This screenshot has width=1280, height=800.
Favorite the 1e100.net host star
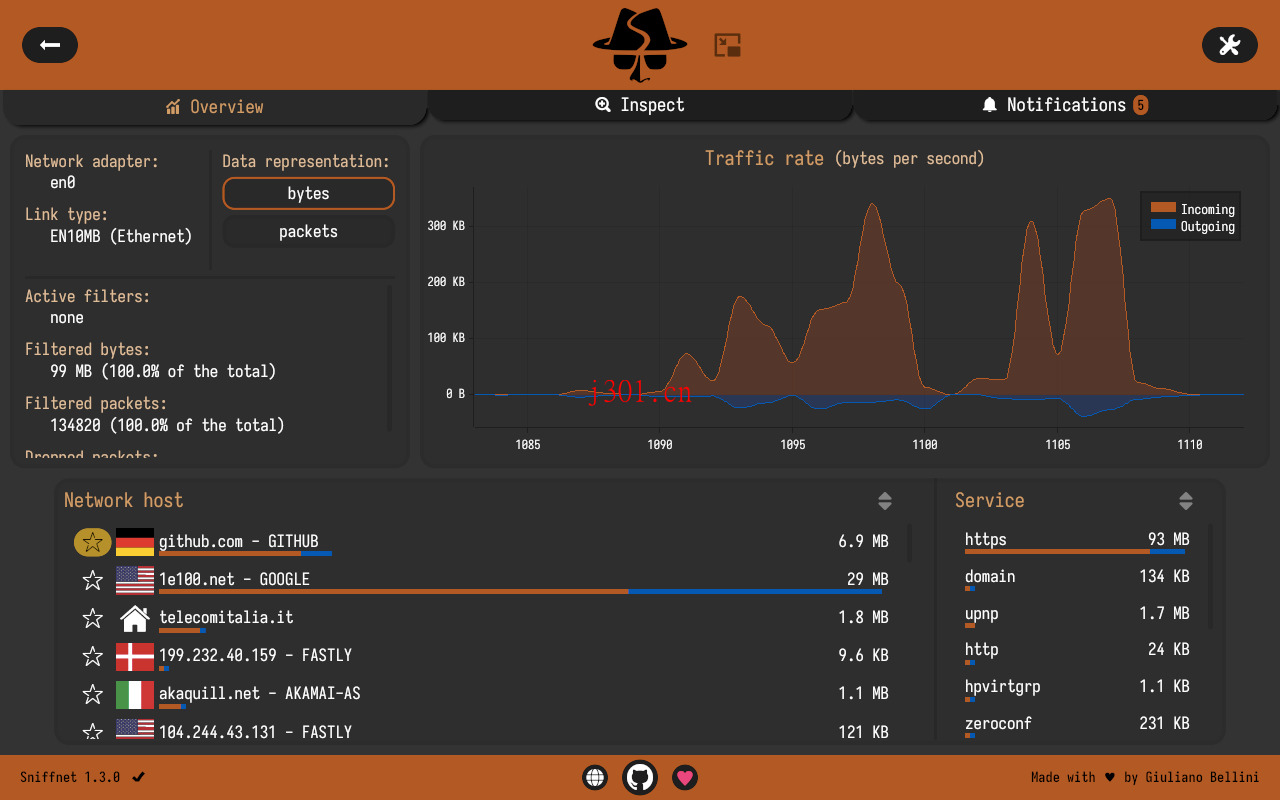click(92, 579)
